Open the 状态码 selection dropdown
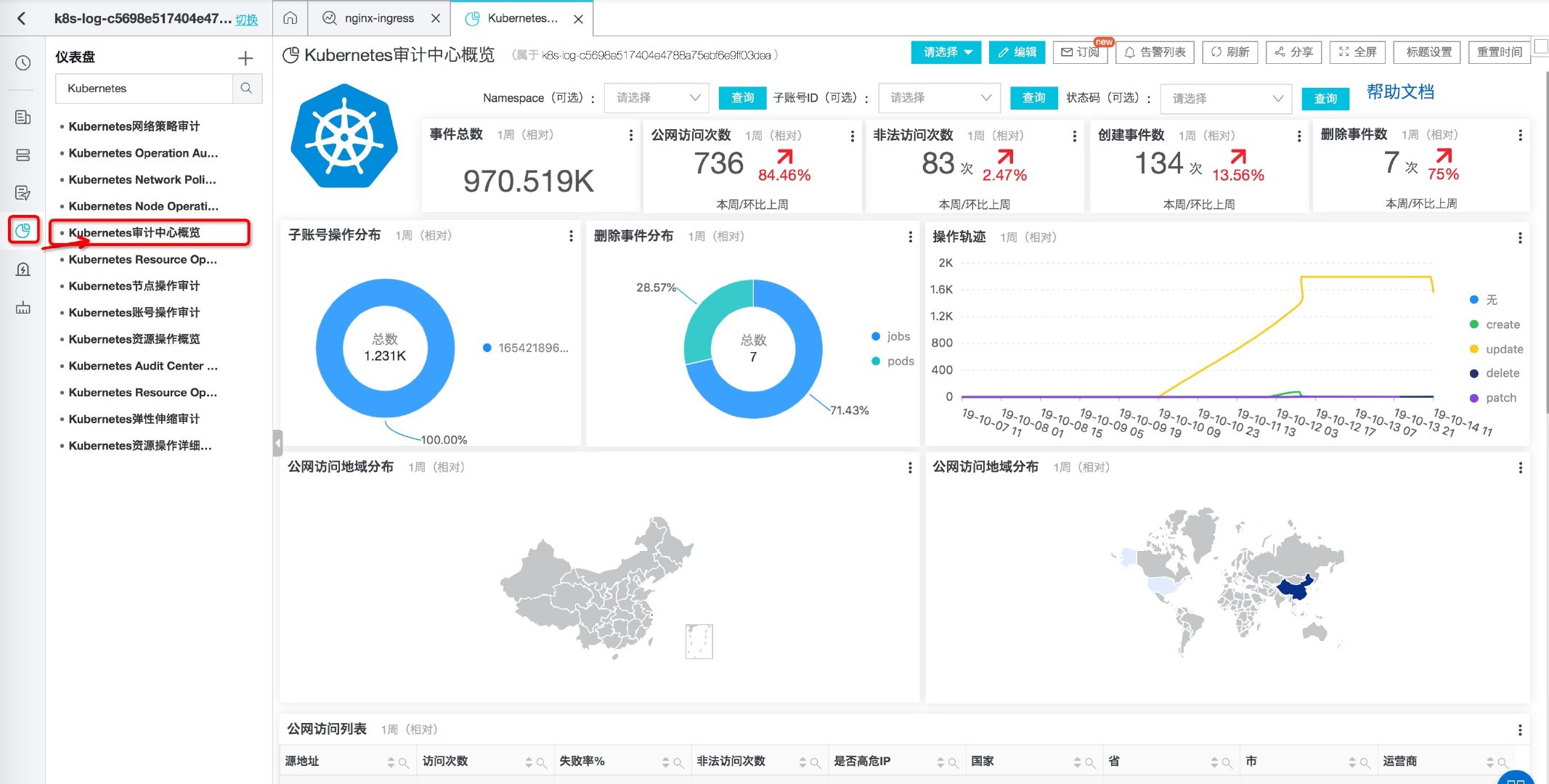This screenshot has height=784, width=1549. [x=1226, y=99]
